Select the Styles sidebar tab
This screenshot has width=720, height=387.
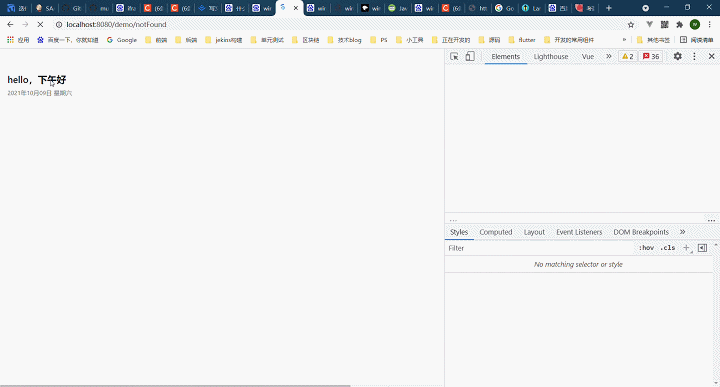tap(459, 232)
